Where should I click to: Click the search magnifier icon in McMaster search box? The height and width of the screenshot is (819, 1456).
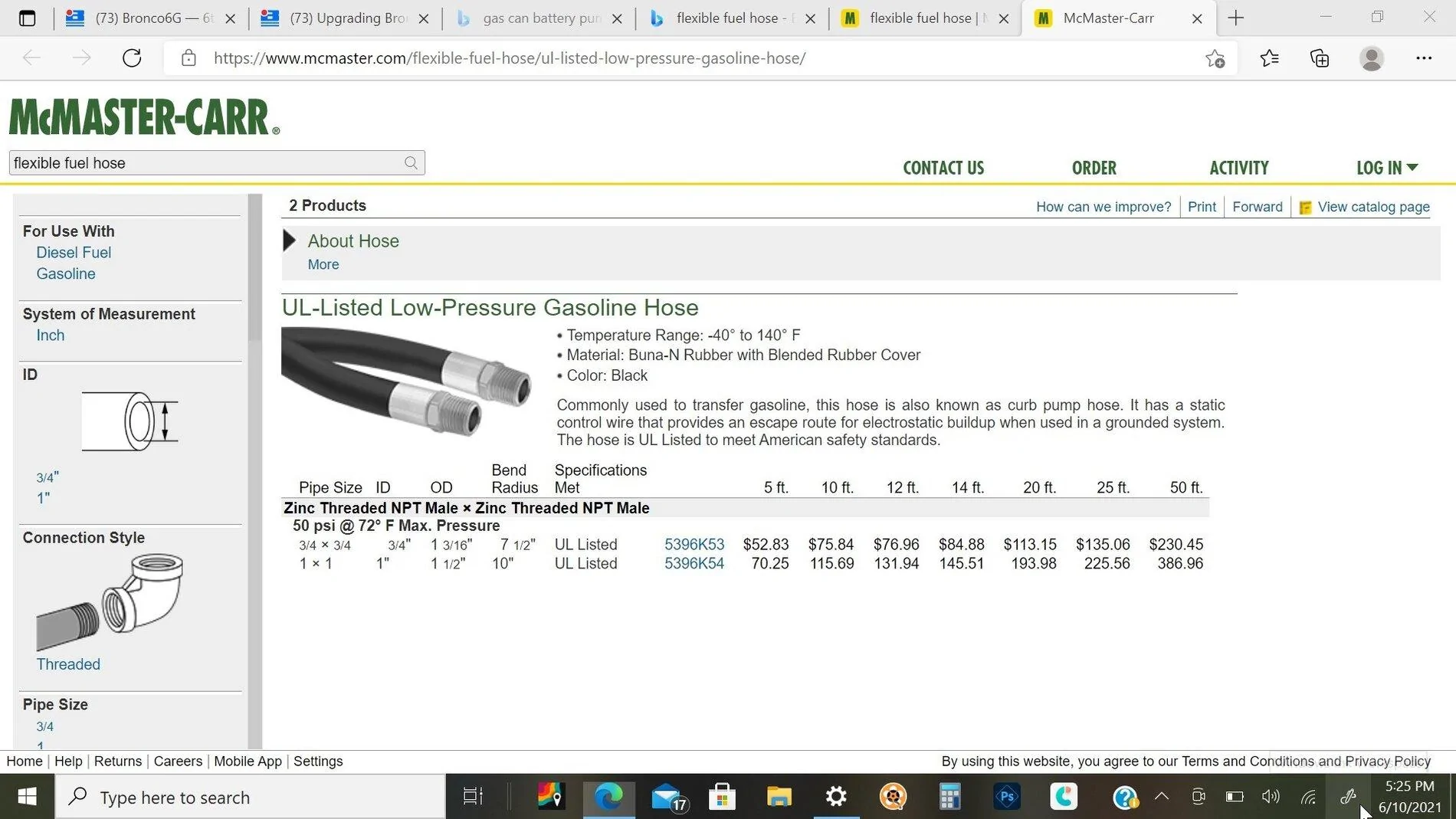[x=411, y=162]
